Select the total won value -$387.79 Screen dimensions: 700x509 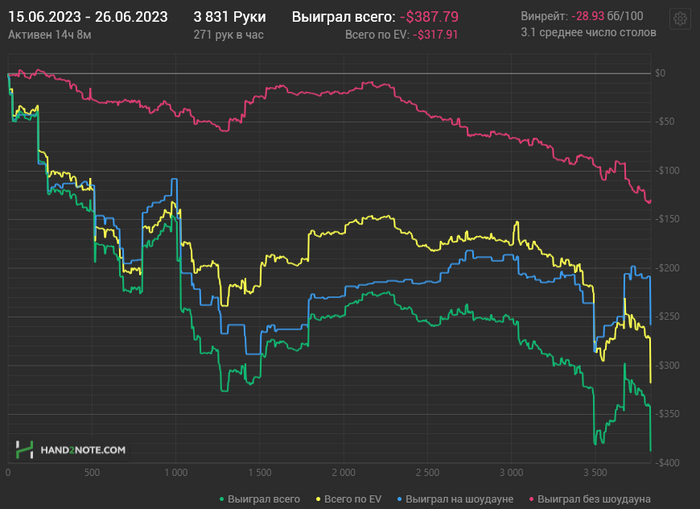point(429,17)
